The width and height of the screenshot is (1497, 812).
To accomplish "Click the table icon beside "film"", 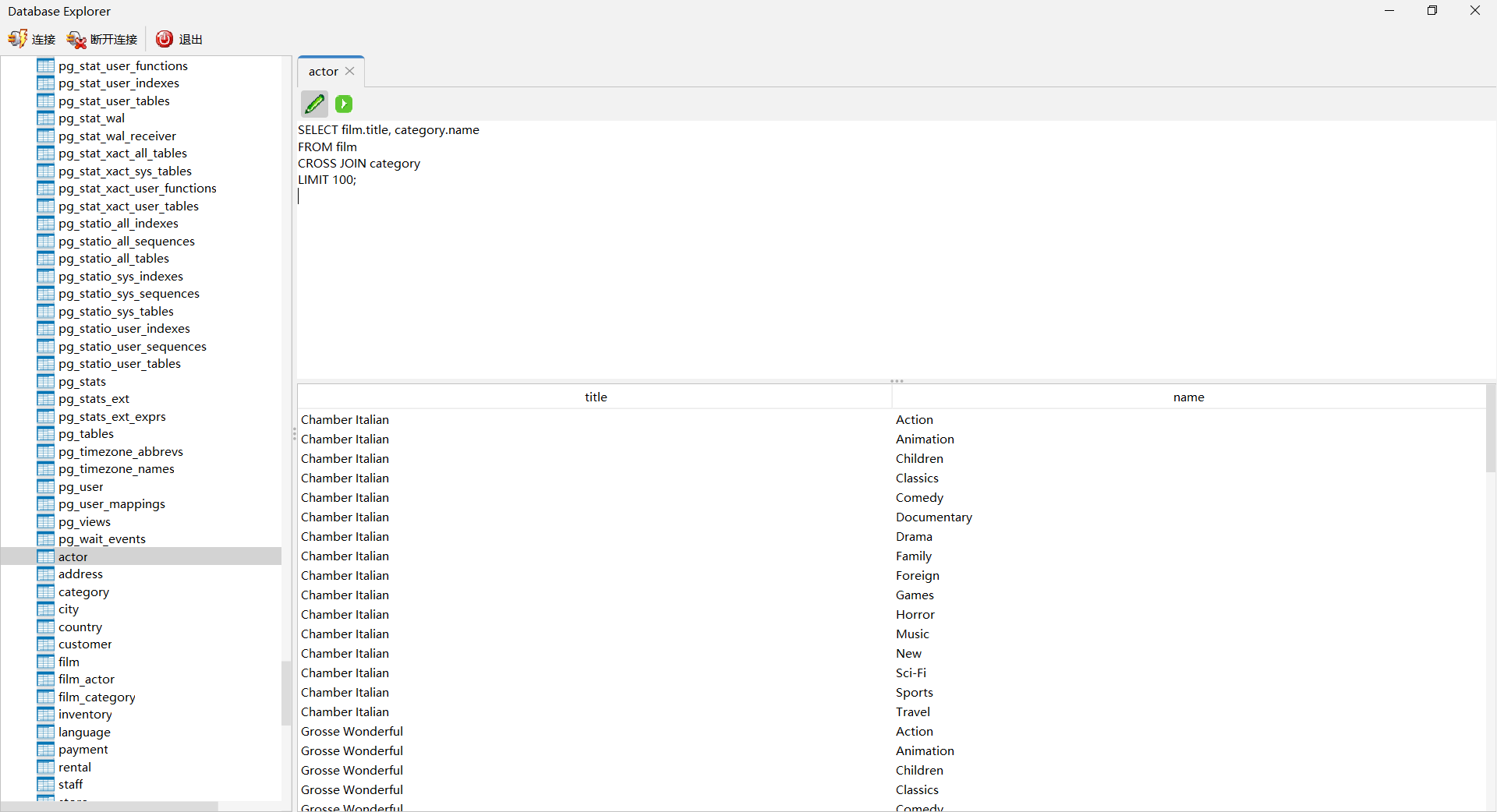I will click(x=45, y=662).
